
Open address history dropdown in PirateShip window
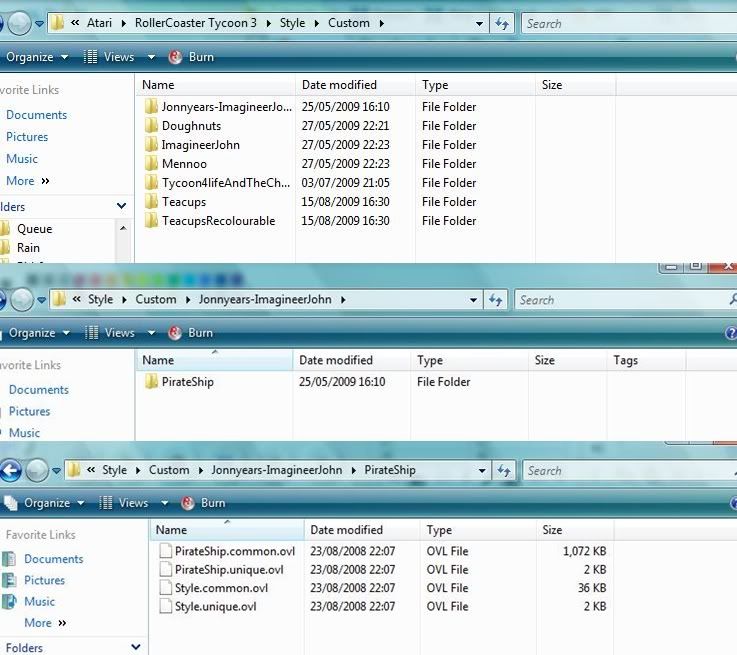(482, 470)
